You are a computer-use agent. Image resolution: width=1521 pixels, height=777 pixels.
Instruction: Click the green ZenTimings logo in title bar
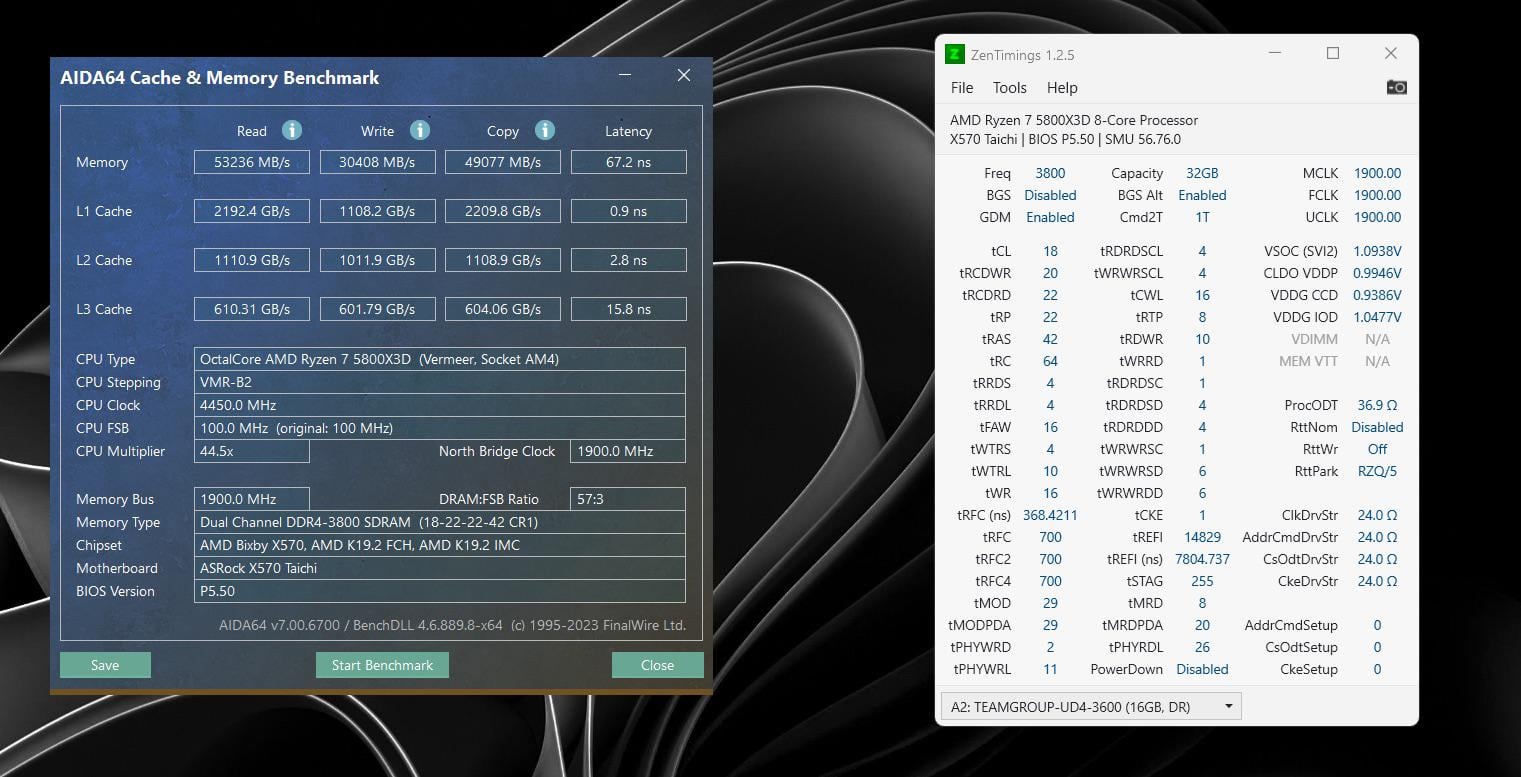pos(955,54)
